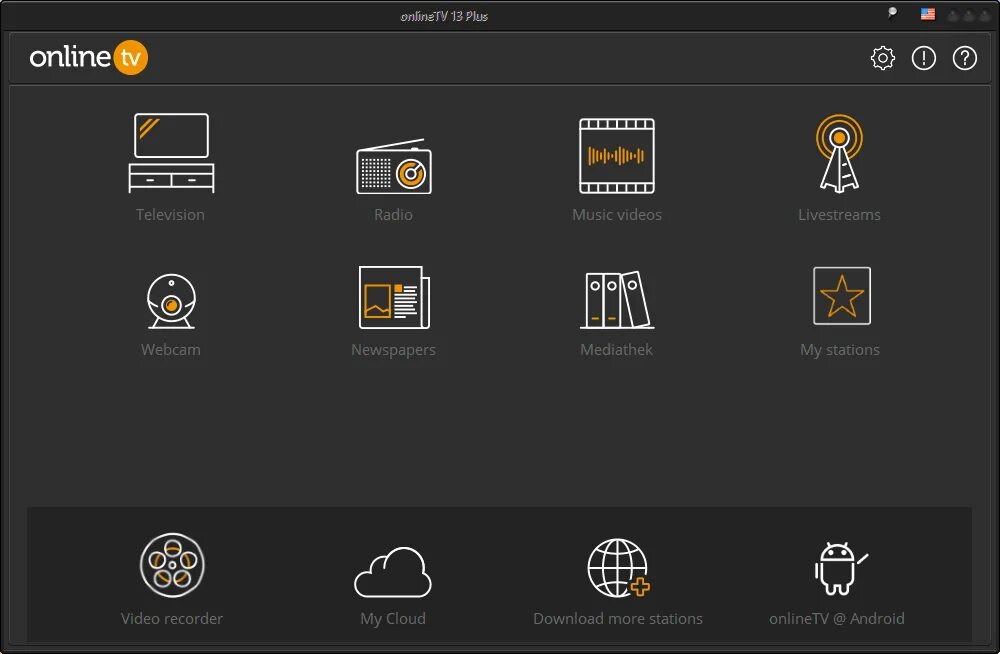Viewport: 1000px width, 654px height.
Task: Click the Video recorder label
Action: (x=172, y=618)
